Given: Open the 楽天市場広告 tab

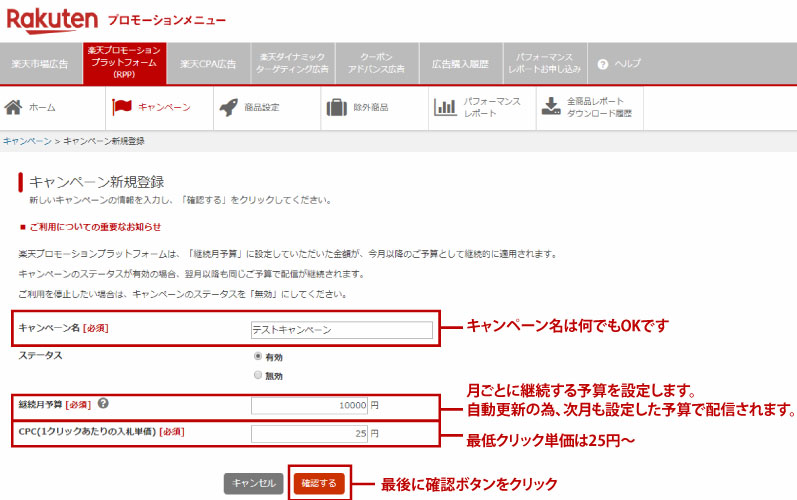Looking at the screenshot, I should (x=40, y=64).
